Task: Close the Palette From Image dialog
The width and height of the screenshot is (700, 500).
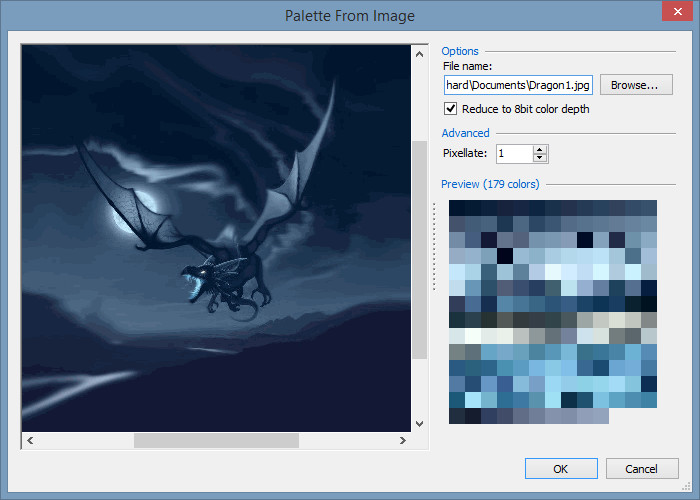Action: 678,11
